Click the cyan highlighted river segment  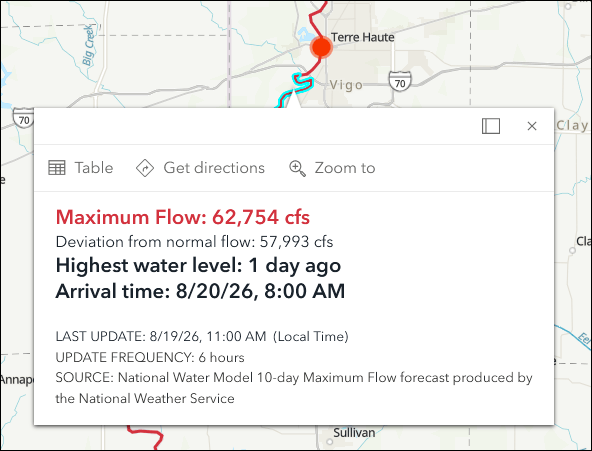coord(296,90)
